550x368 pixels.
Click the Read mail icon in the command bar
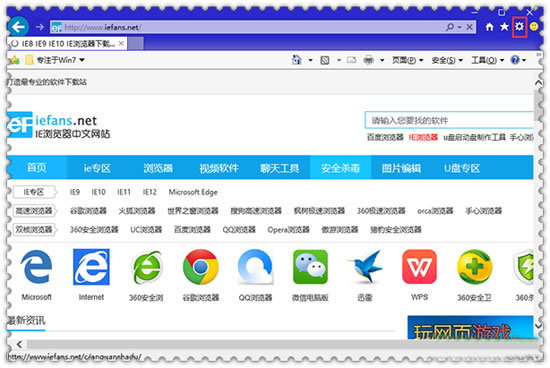[x=351, y=60]
